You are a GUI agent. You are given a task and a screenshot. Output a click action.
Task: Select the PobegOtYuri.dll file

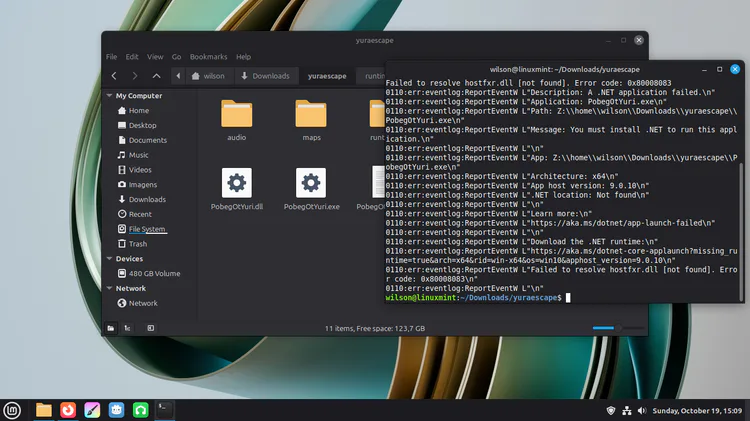pos(237,189)
